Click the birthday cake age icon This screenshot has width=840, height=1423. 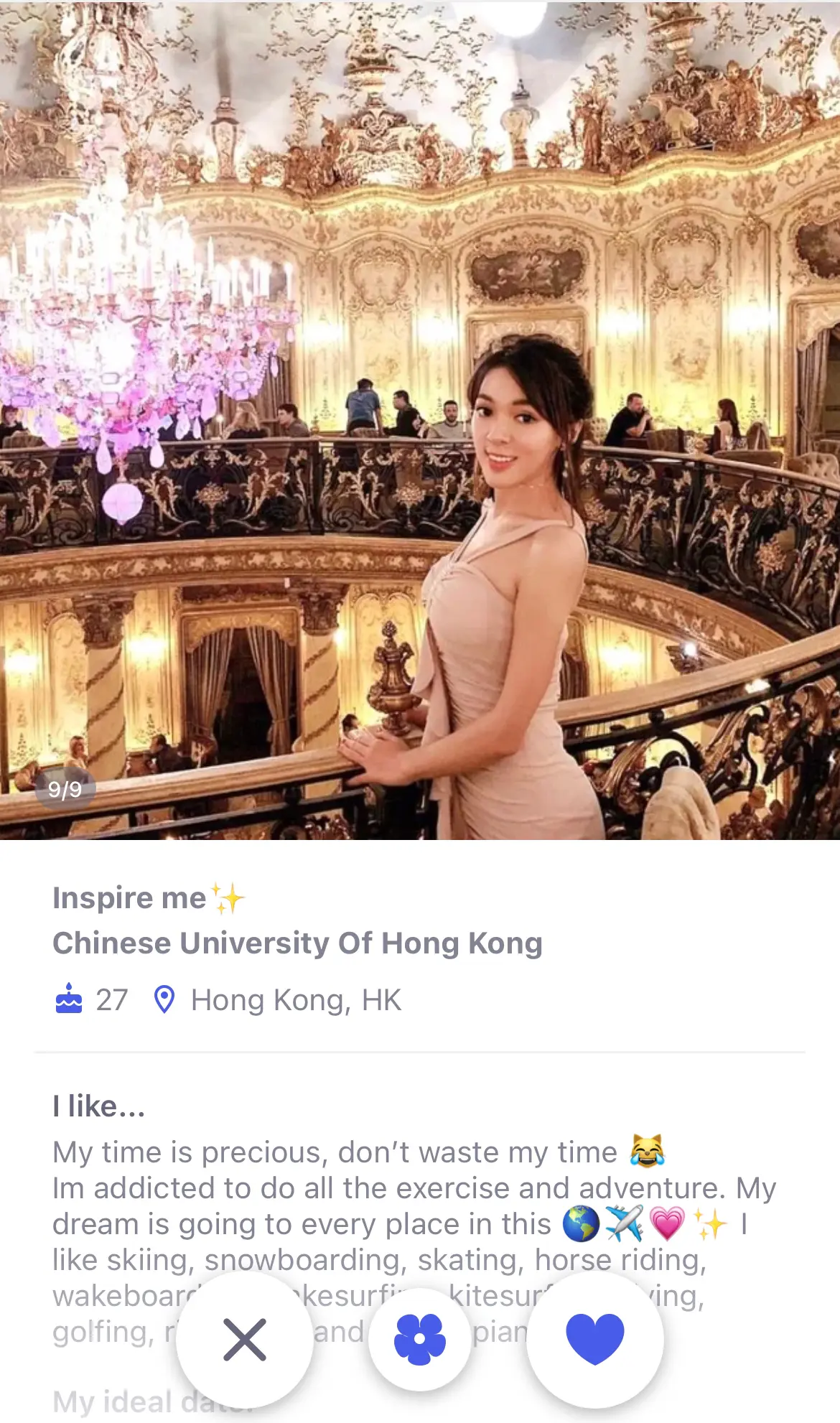(x=69, y=999)
